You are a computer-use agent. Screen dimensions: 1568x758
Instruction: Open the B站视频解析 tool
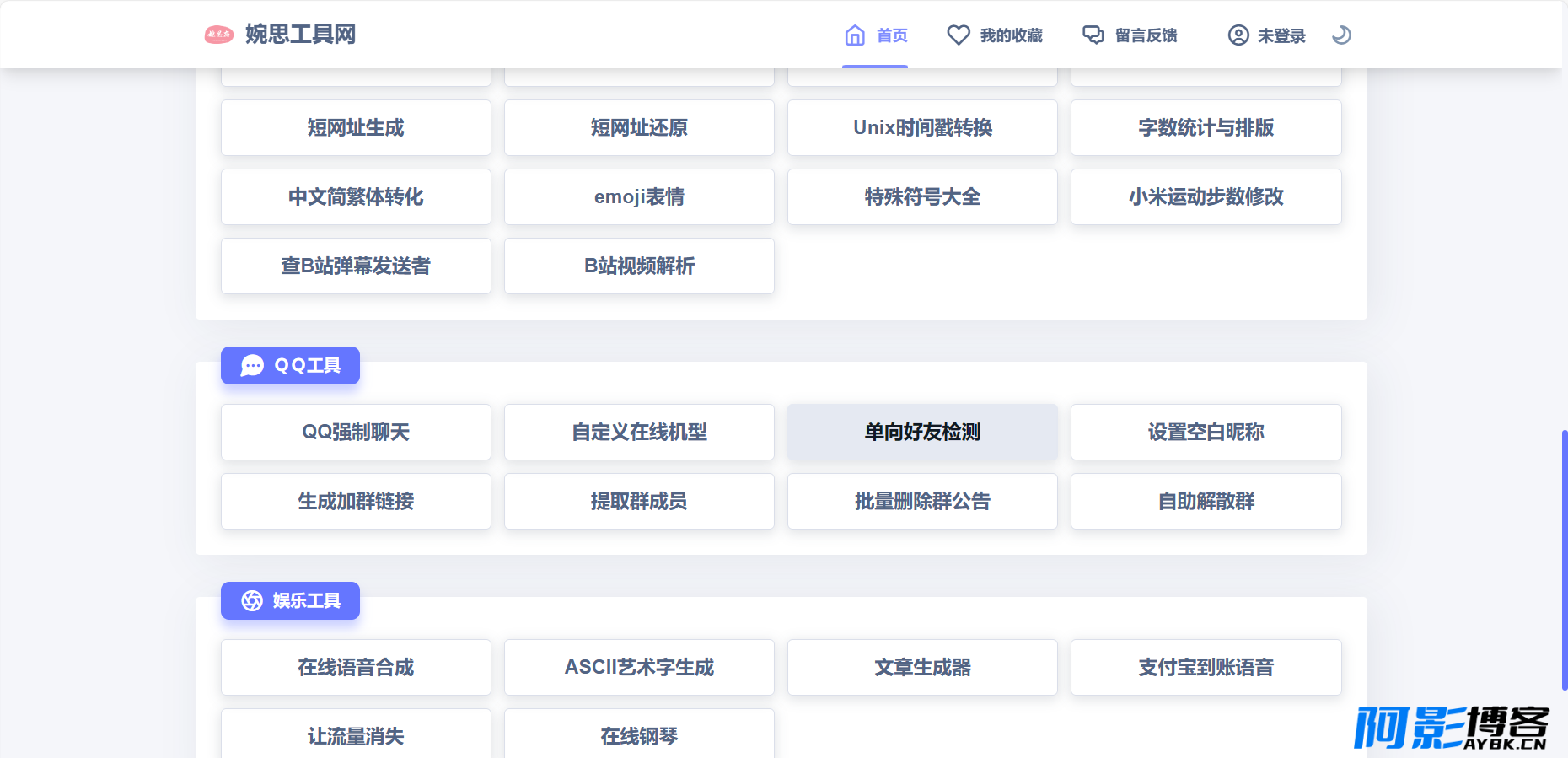[639, 266]
